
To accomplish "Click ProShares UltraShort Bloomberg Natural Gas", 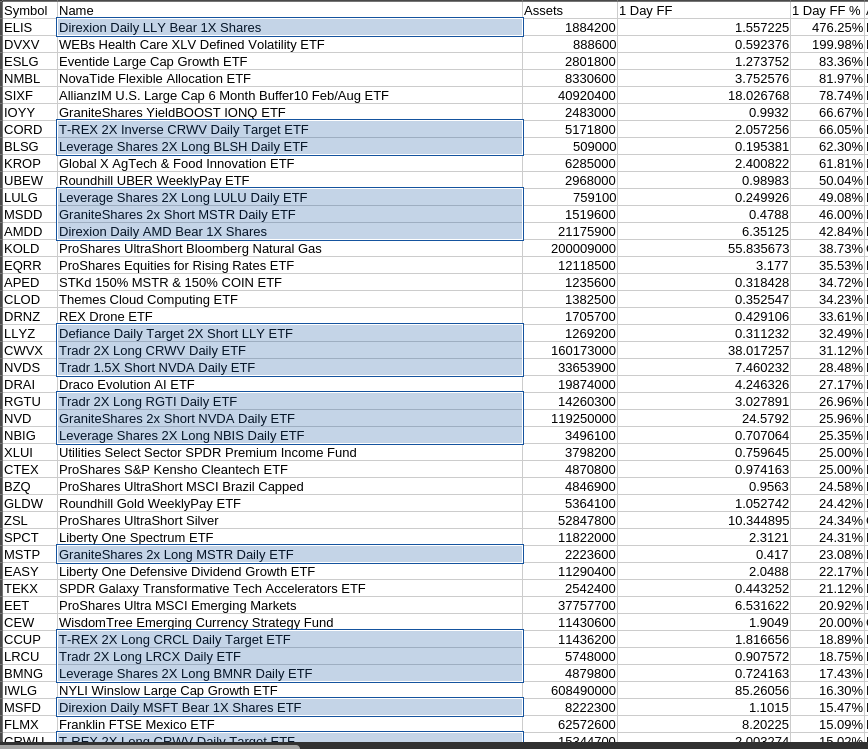I will (x=290, y=249).
